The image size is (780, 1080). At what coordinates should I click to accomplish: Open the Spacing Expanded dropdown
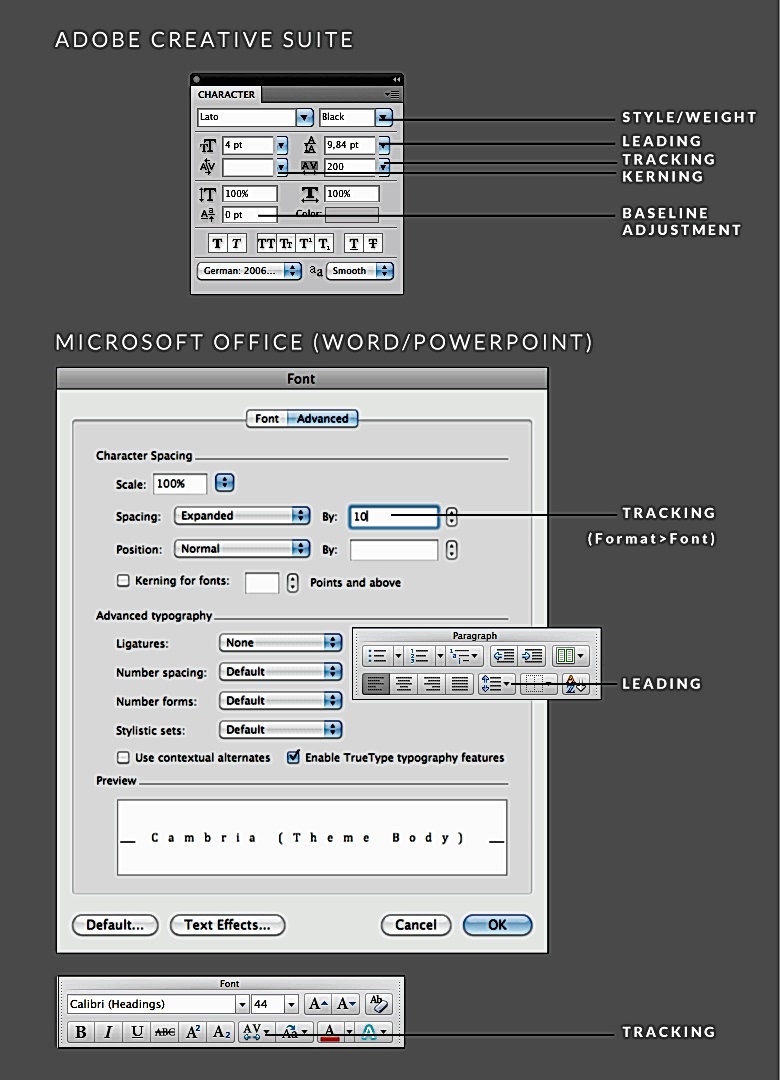point(242,515)
